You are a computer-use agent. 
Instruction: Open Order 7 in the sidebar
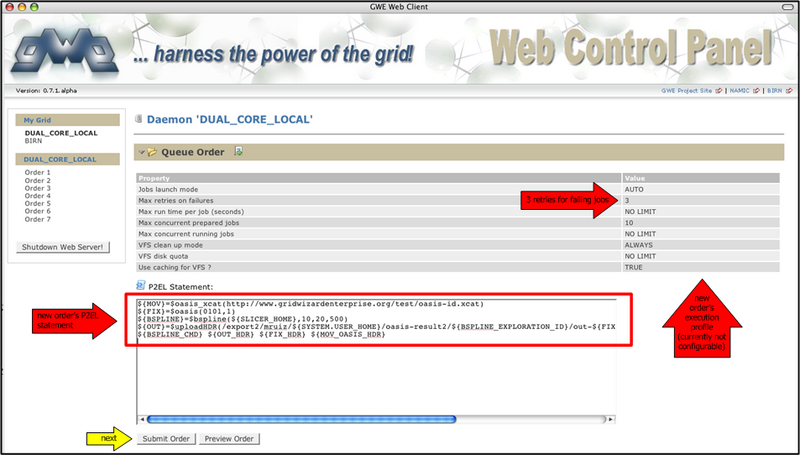pyautogui.click(x=37, y=219)
